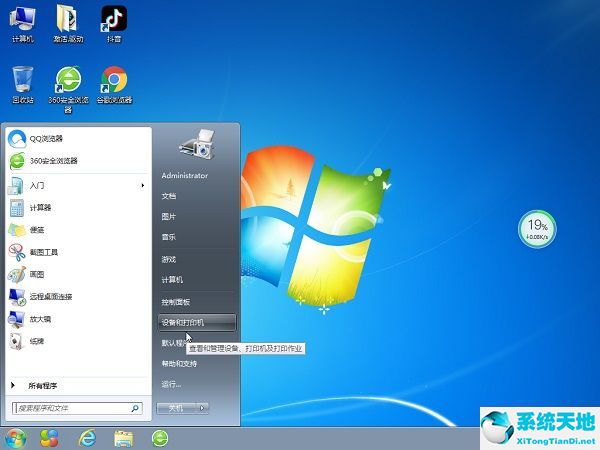This screenshot has width=600, height=450.
Task: Click the 运行... Start menu link
Action: 171,384
